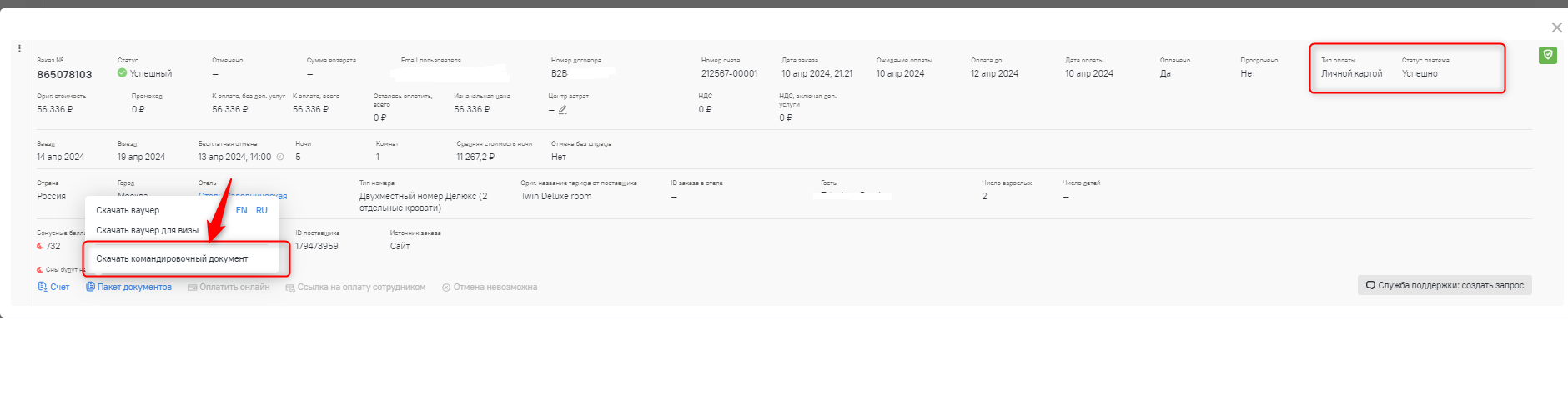Click Ссылка на оплату сотрудником
The image size is (1568, 400).
tap(355, 287)
